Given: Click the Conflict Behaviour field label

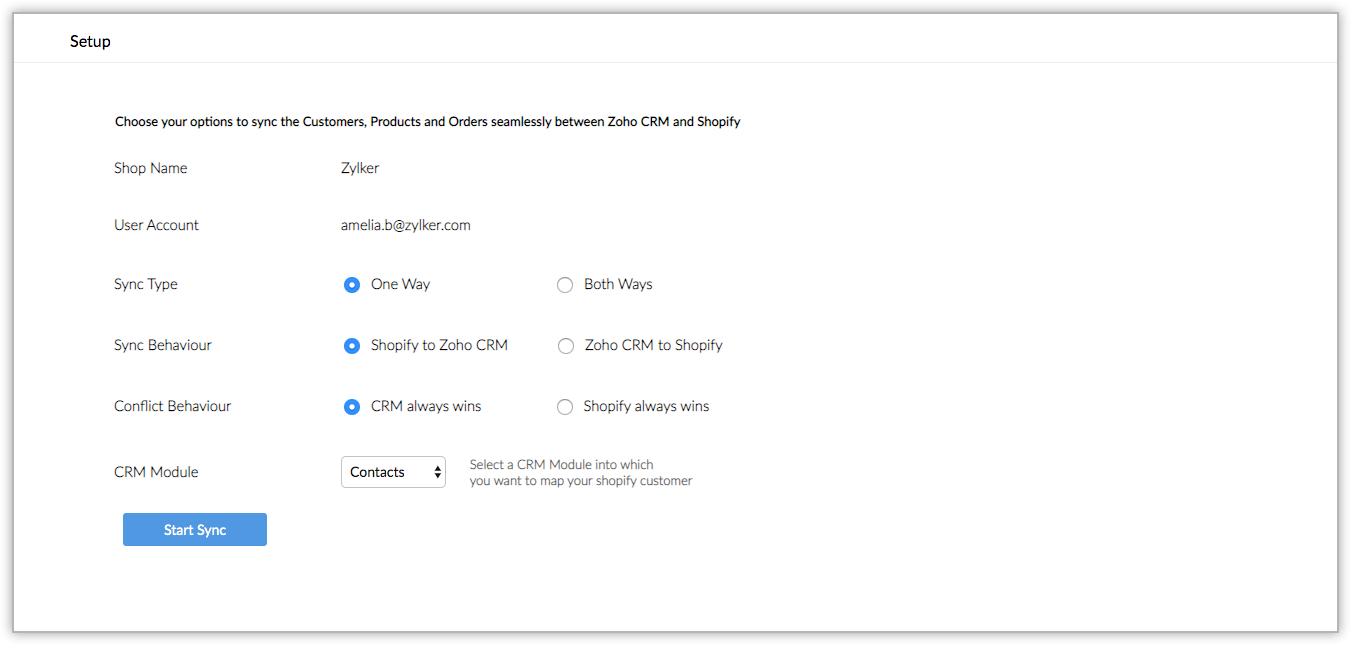Looking at the screenshot, I should [172, 406].
